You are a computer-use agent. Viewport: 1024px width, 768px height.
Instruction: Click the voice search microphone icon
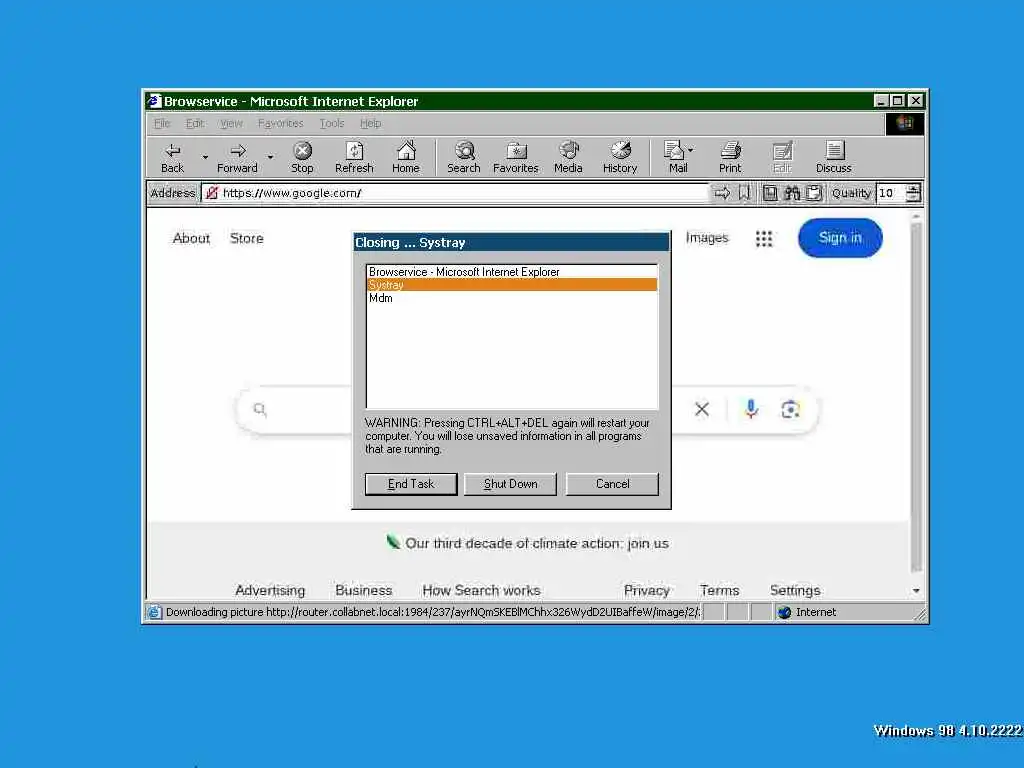tap(751, 409)
